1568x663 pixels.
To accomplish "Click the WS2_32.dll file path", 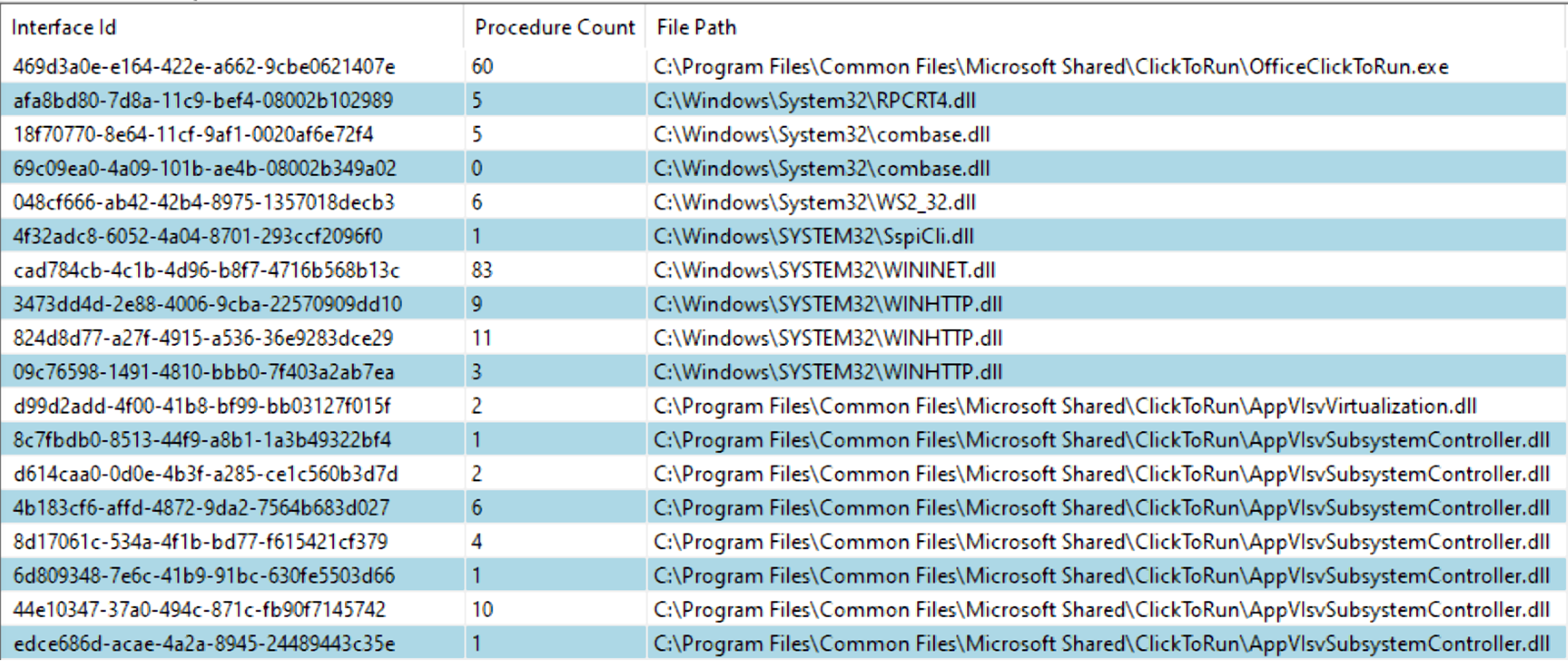I will [814, 202].
